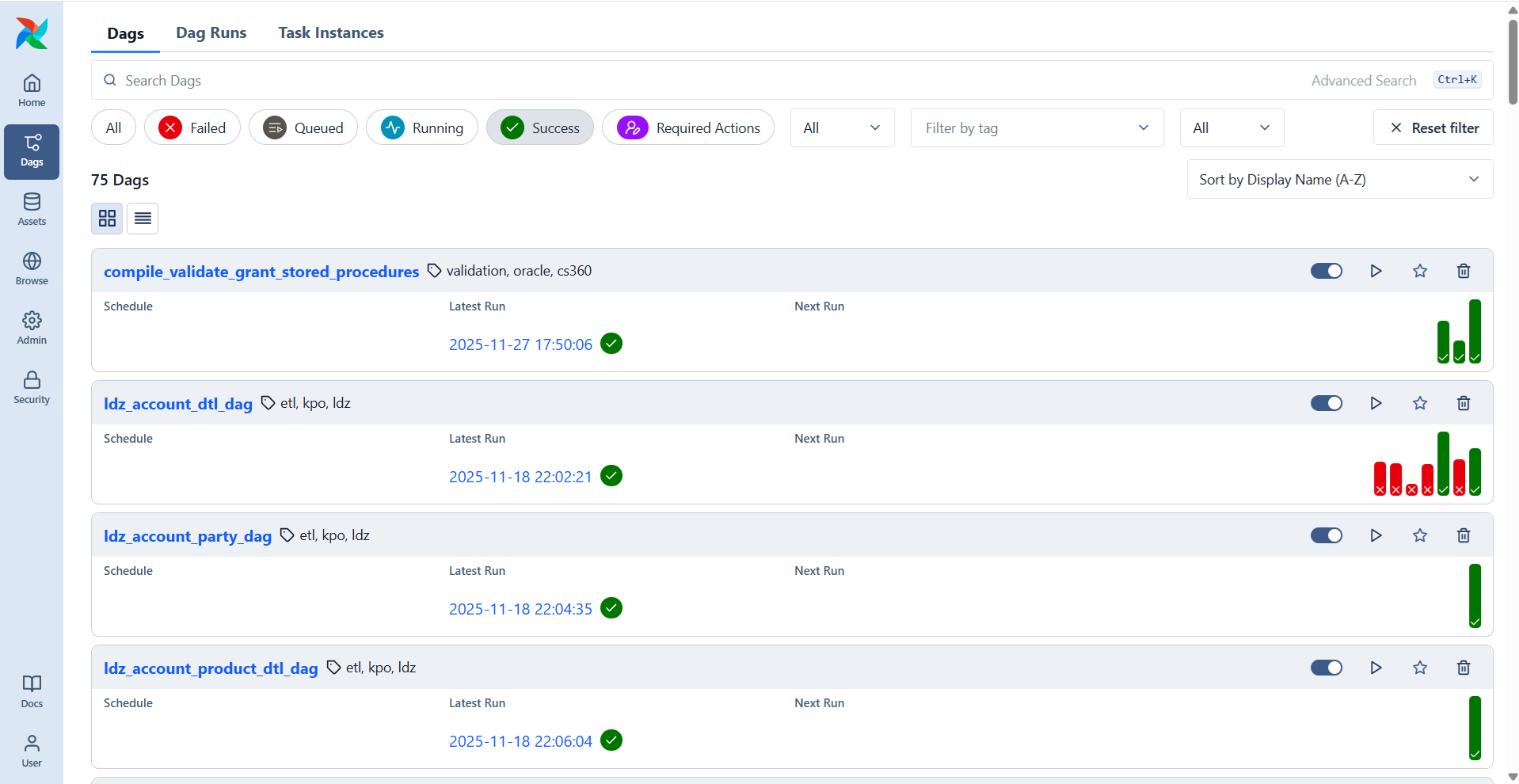The width and height of the screenshot is (1519, 784).
Task: Open the All dropdown beside Required Actions
Action: 841,128
